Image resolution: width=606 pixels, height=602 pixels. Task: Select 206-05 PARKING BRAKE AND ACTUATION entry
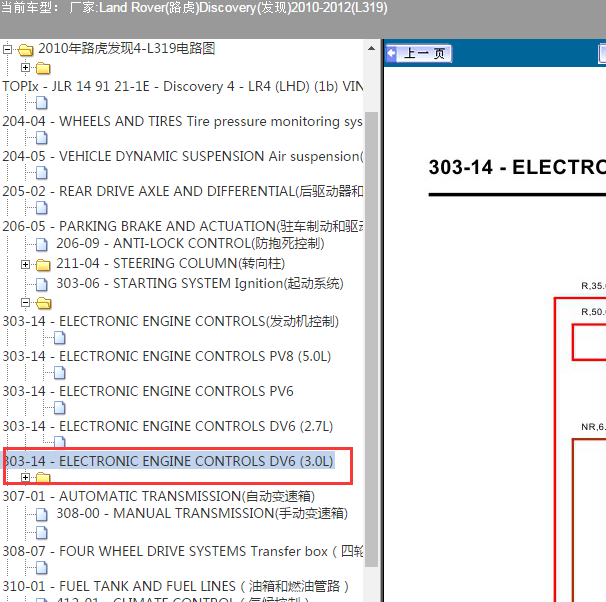pos(182,226)
